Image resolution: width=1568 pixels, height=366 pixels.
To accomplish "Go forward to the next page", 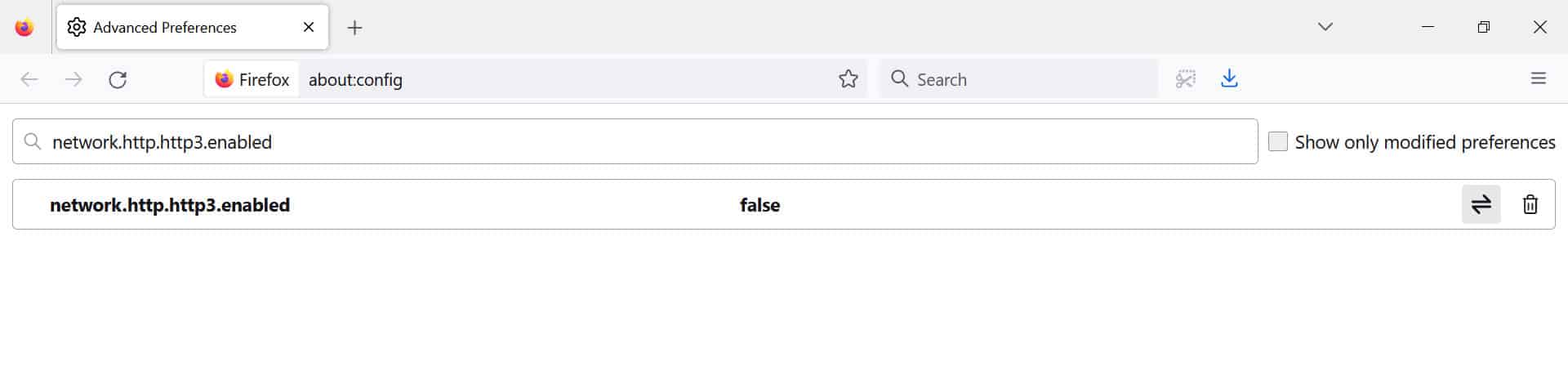I will click(73, 79).
